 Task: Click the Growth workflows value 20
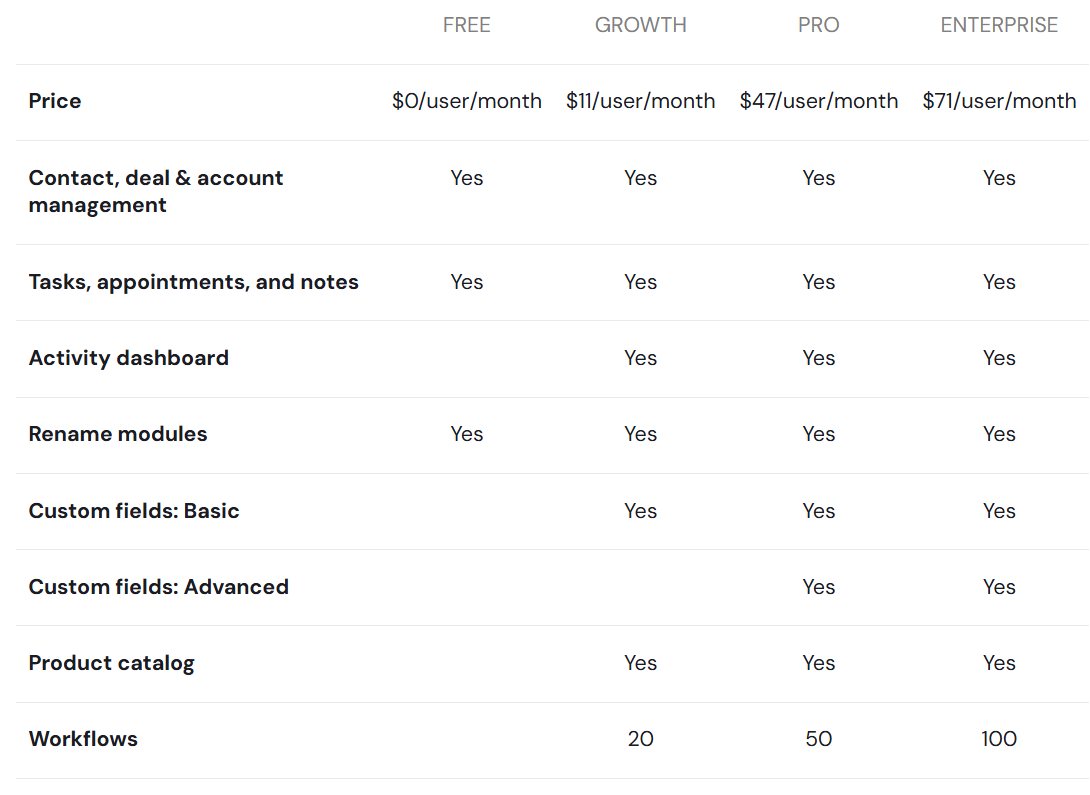click(x=640, y=739)
